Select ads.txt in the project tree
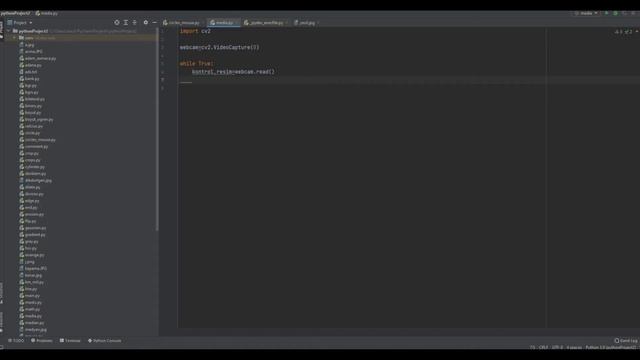This screenshot has height=360, width=640. coord(28,72)
